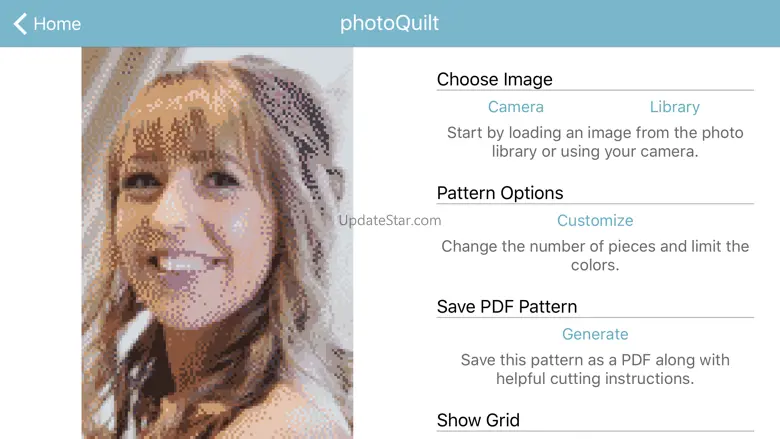The height and width of the screenshot is (439, 780).
Task: Select the Show Grid section heading
Action: point(478,420)
